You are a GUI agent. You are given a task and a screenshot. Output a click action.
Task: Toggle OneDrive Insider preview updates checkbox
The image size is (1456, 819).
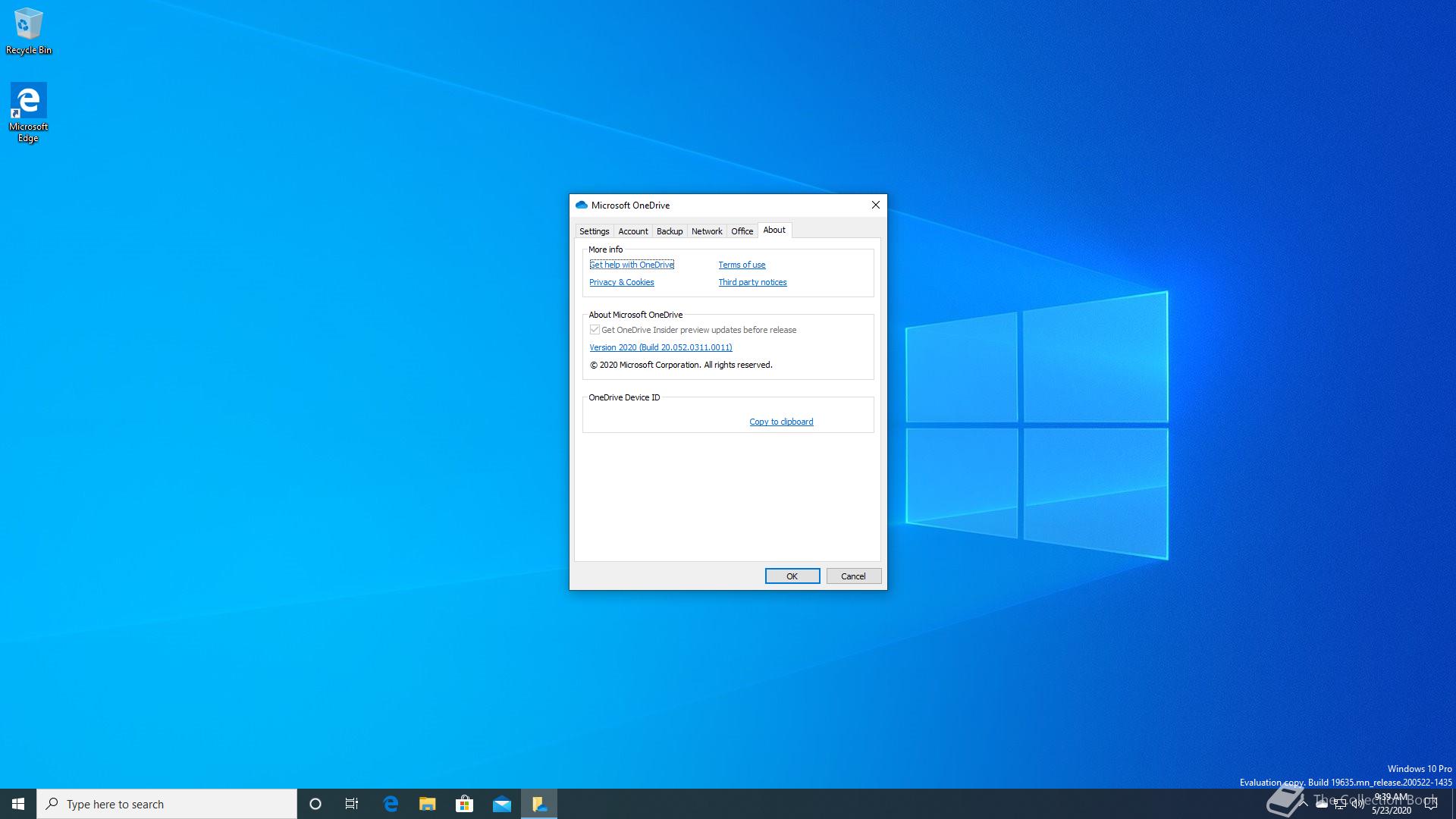595,330
